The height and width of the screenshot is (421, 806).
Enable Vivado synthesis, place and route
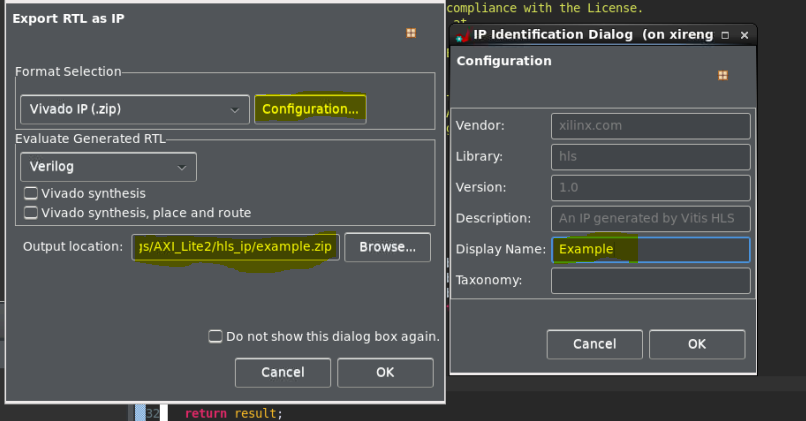(32, 212)
